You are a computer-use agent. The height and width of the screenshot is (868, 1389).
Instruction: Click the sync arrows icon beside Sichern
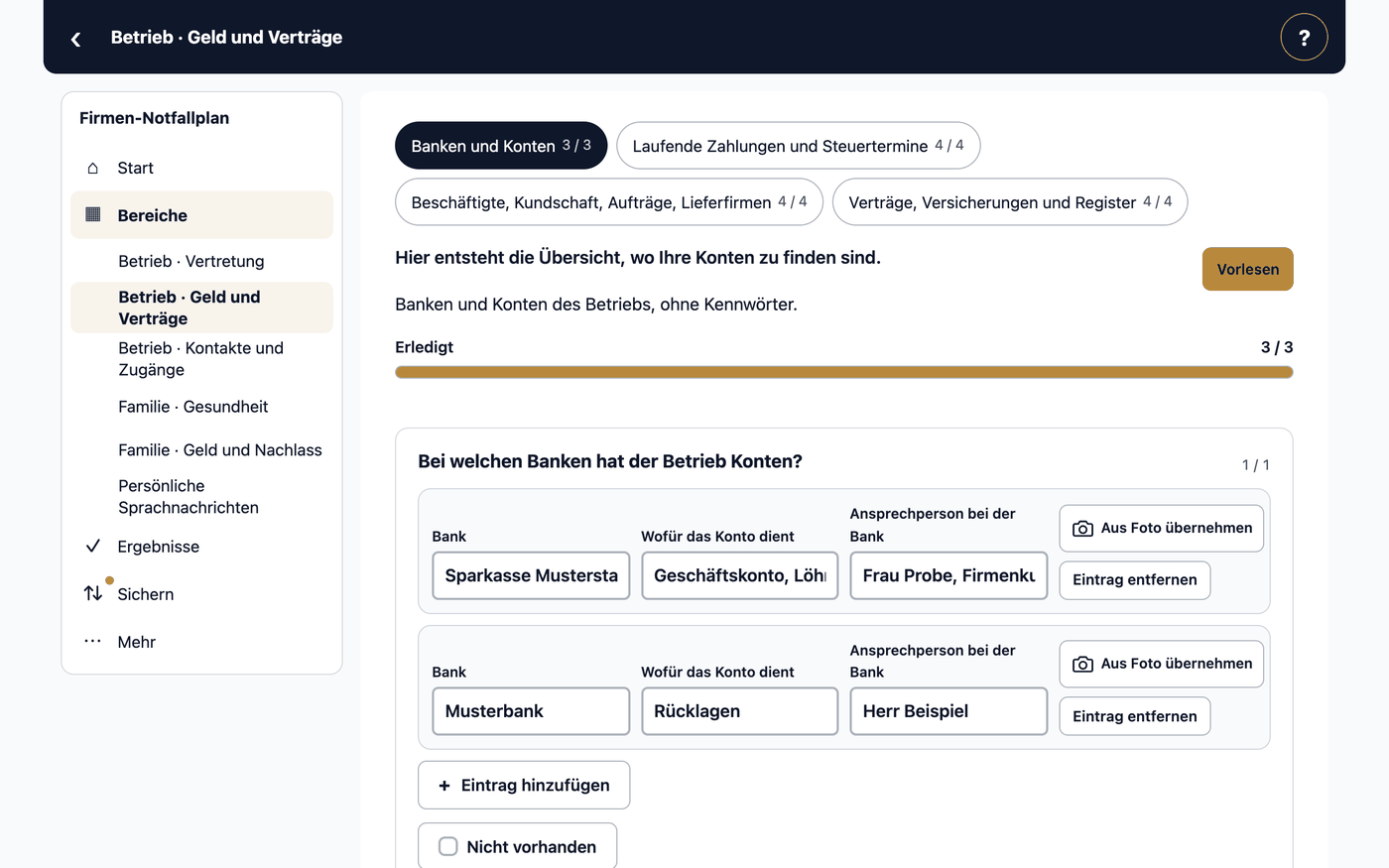coord(93,593)
